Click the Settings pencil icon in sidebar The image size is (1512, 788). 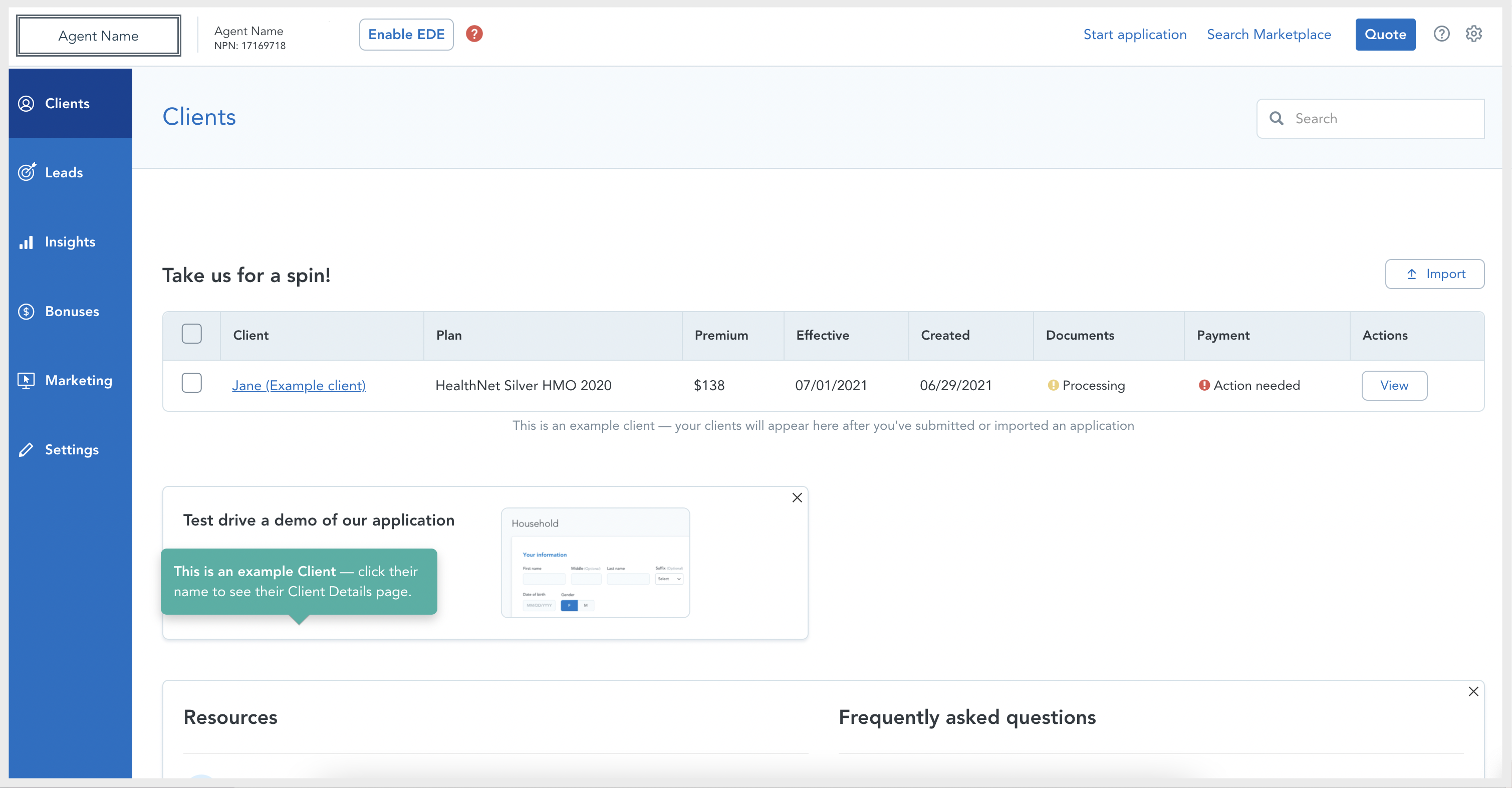coord(27,449)
